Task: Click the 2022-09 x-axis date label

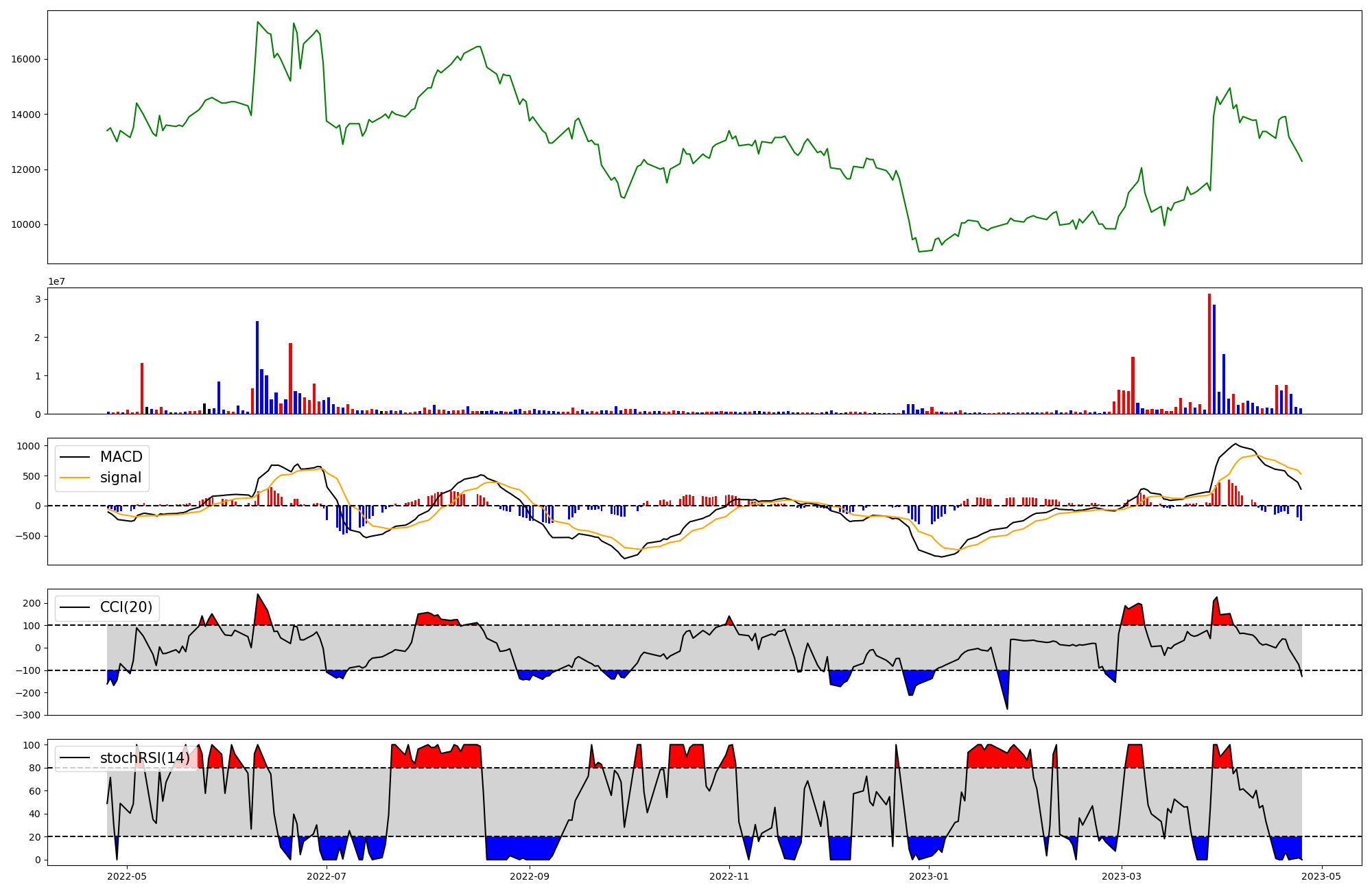Action: (530, 876)
